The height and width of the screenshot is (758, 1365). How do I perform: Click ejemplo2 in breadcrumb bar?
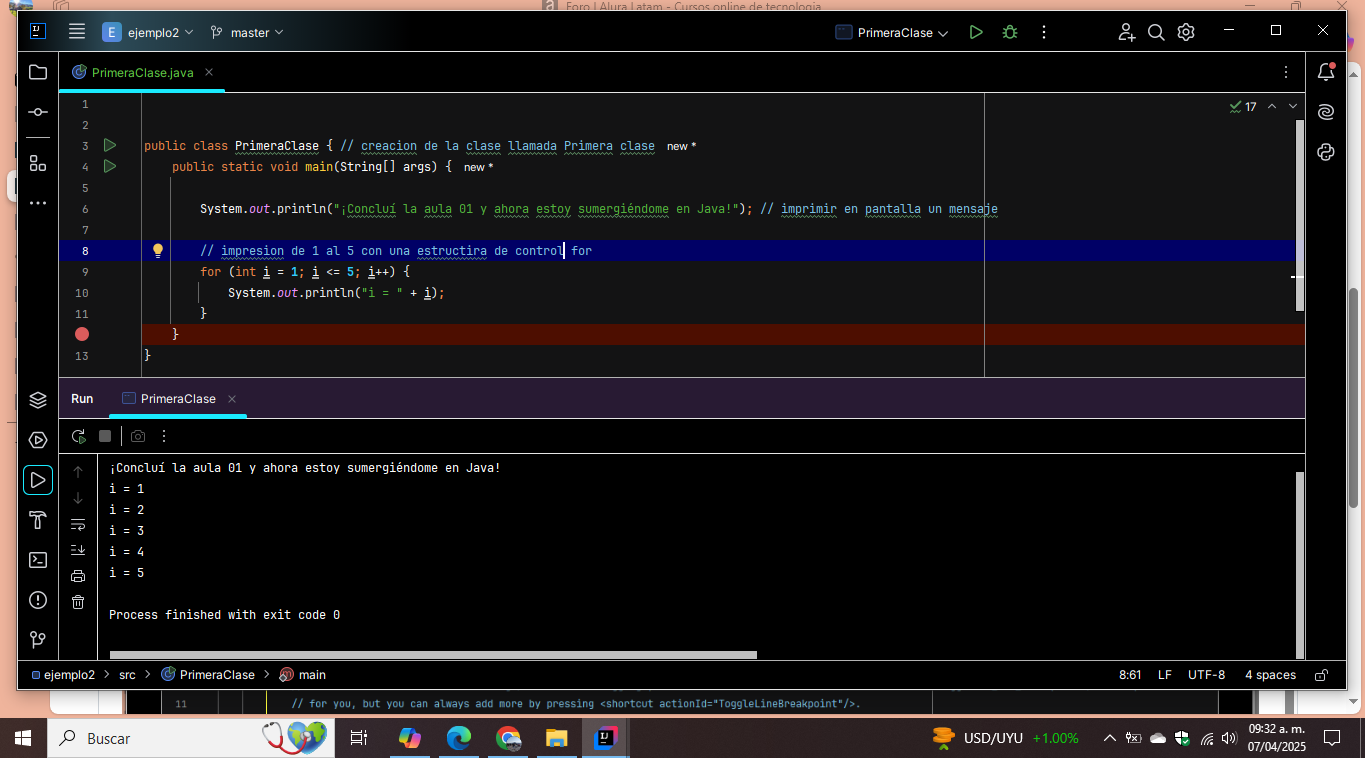[x=63, y=675]
